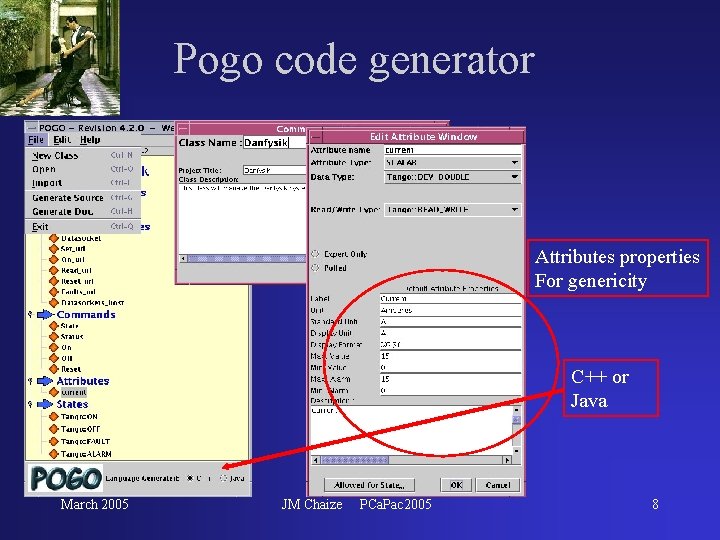The width and height of the screenshot is (720, 540).
Task: Open the Help menu
Action: [x=90, y=140]
